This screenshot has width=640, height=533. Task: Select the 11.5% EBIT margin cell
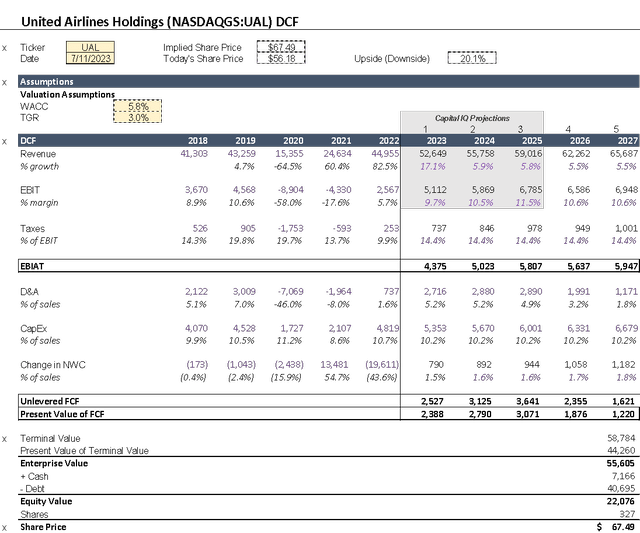[528, 202]
